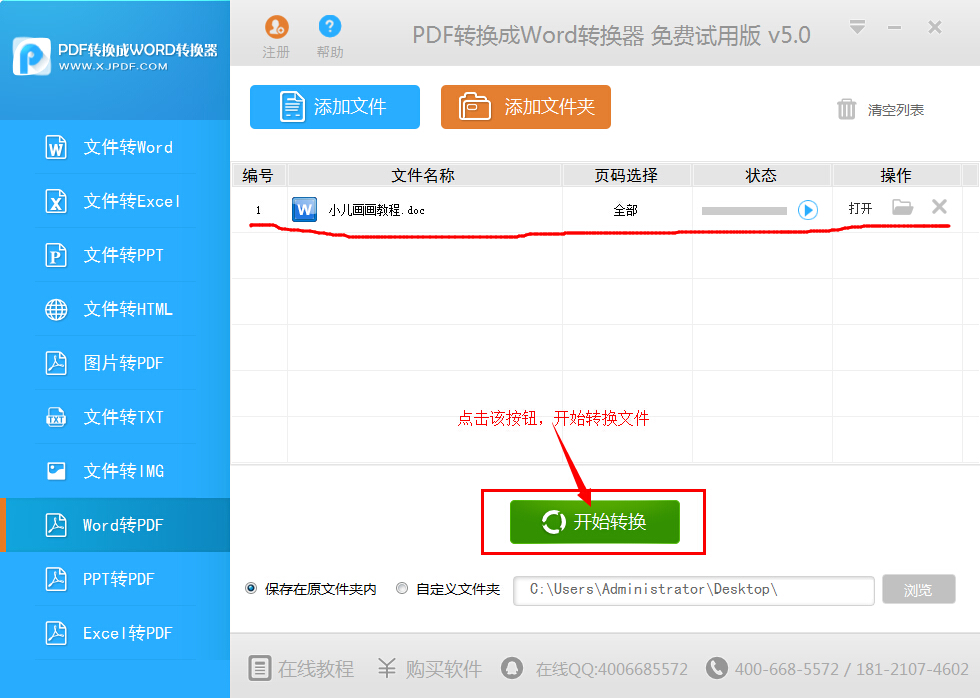This screenshot has width=980, height=698.
Task: Click the 文件名称 column header
Action: (423, 176)
